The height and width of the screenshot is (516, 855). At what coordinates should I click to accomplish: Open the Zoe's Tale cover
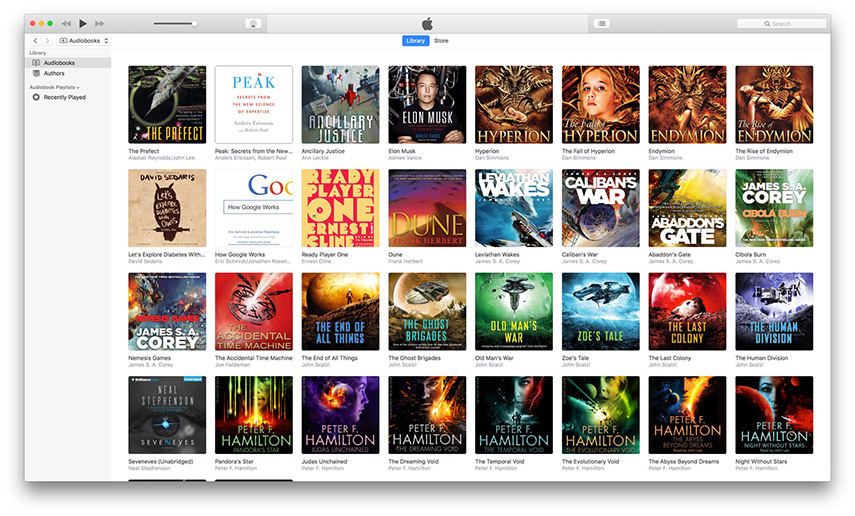[601, 311]
